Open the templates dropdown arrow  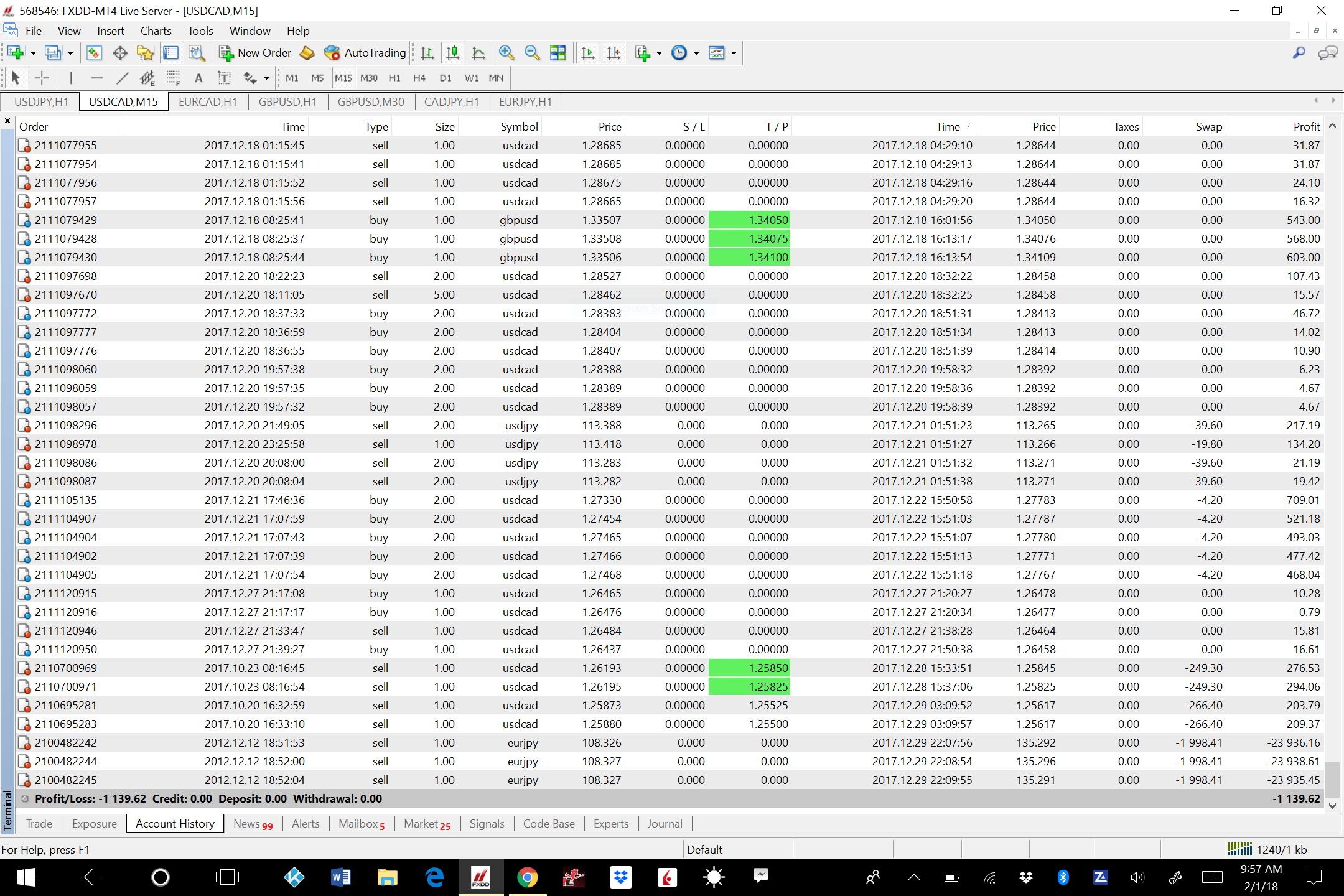(x=734, y=53)
